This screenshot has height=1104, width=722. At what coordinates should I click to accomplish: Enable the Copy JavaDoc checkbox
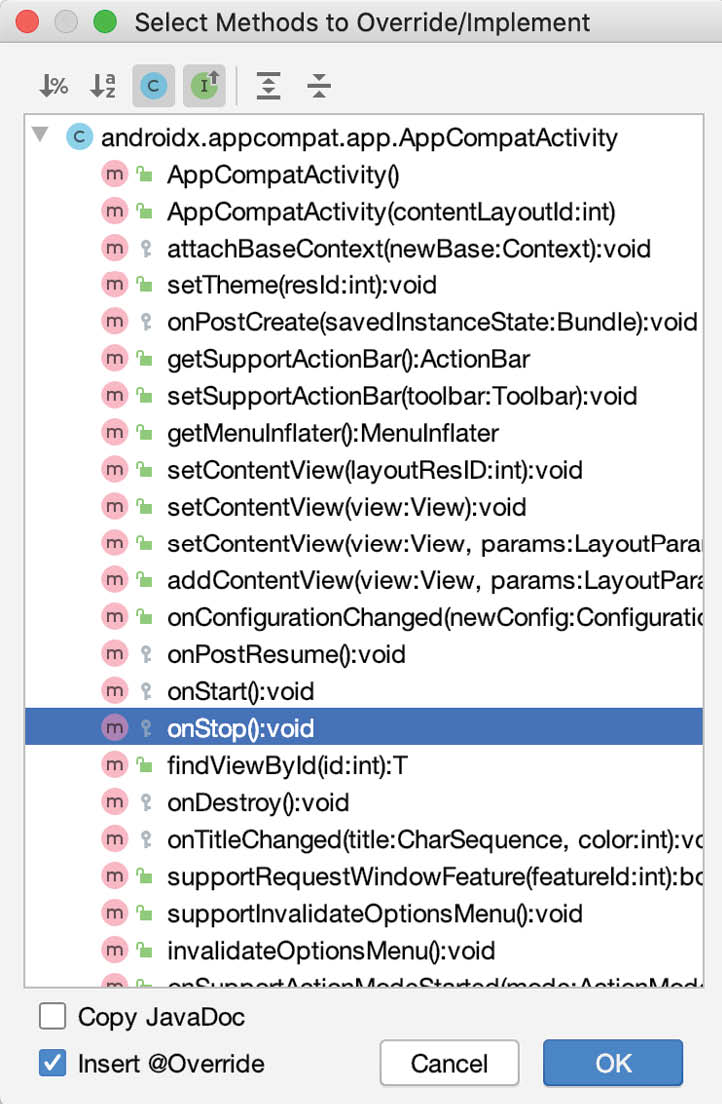click(52, 1018)
